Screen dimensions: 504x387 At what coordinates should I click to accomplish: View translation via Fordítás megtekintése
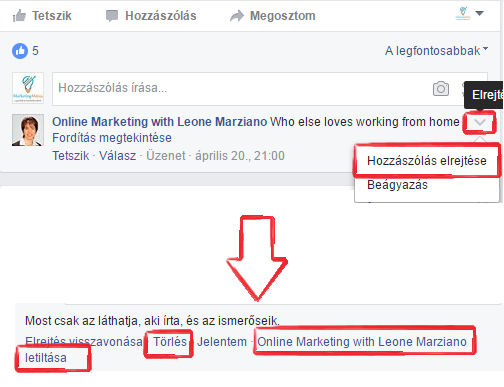tap(112, 138)
